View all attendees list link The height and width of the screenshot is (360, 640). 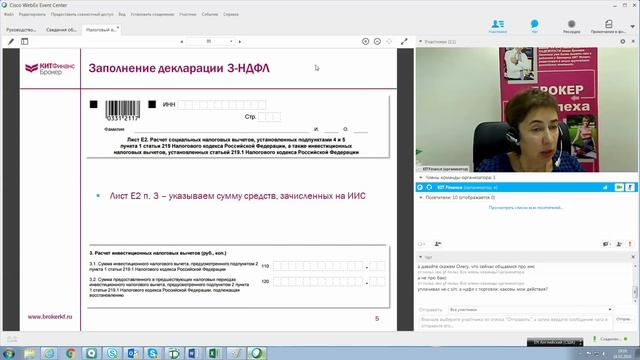(526, 208)
